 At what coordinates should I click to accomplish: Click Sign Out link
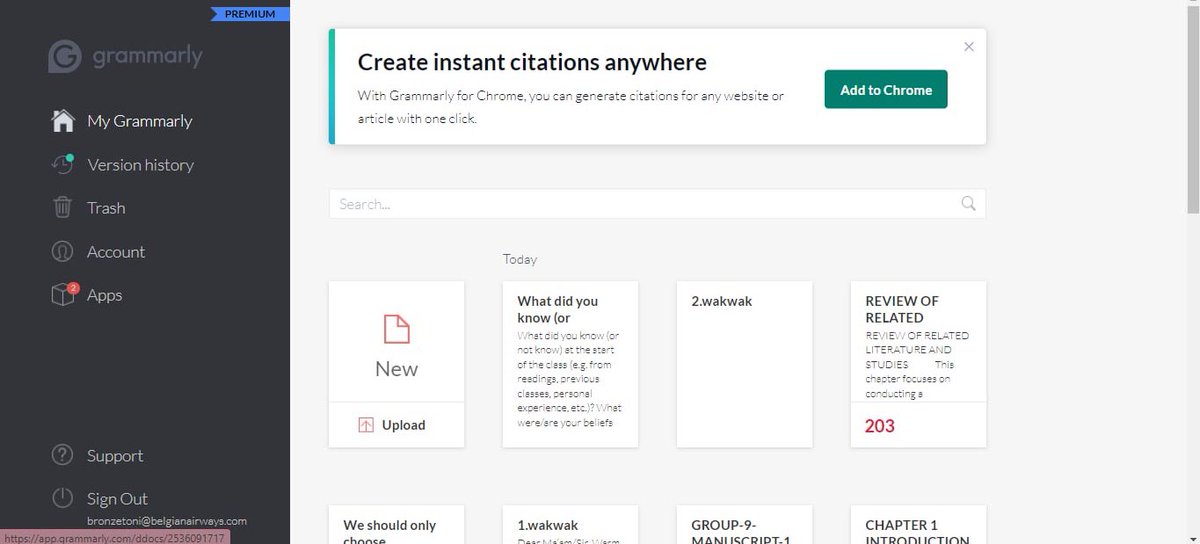coord(117,499)
